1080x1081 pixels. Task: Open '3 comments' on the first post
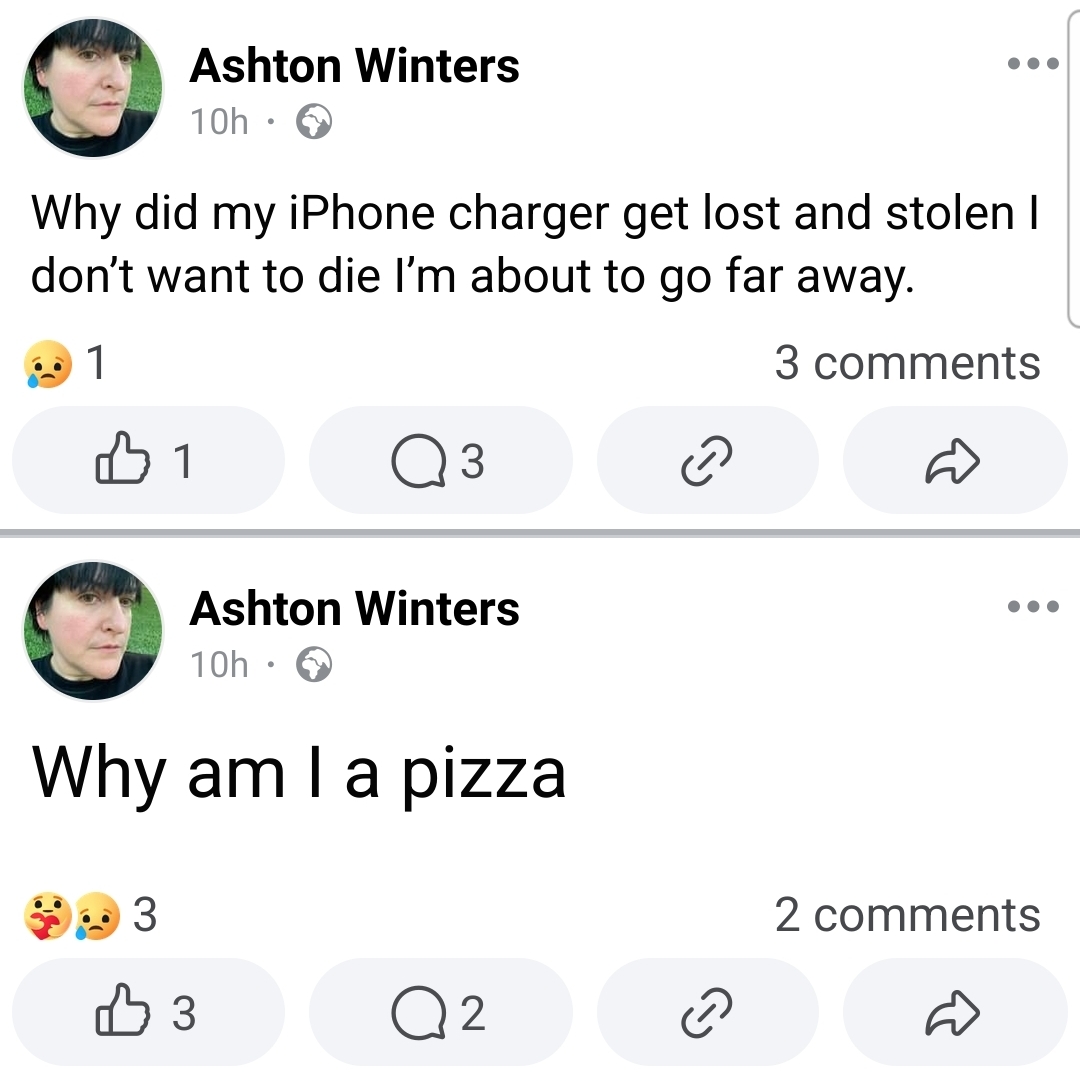pyautogui.click(x=907, y=363)
